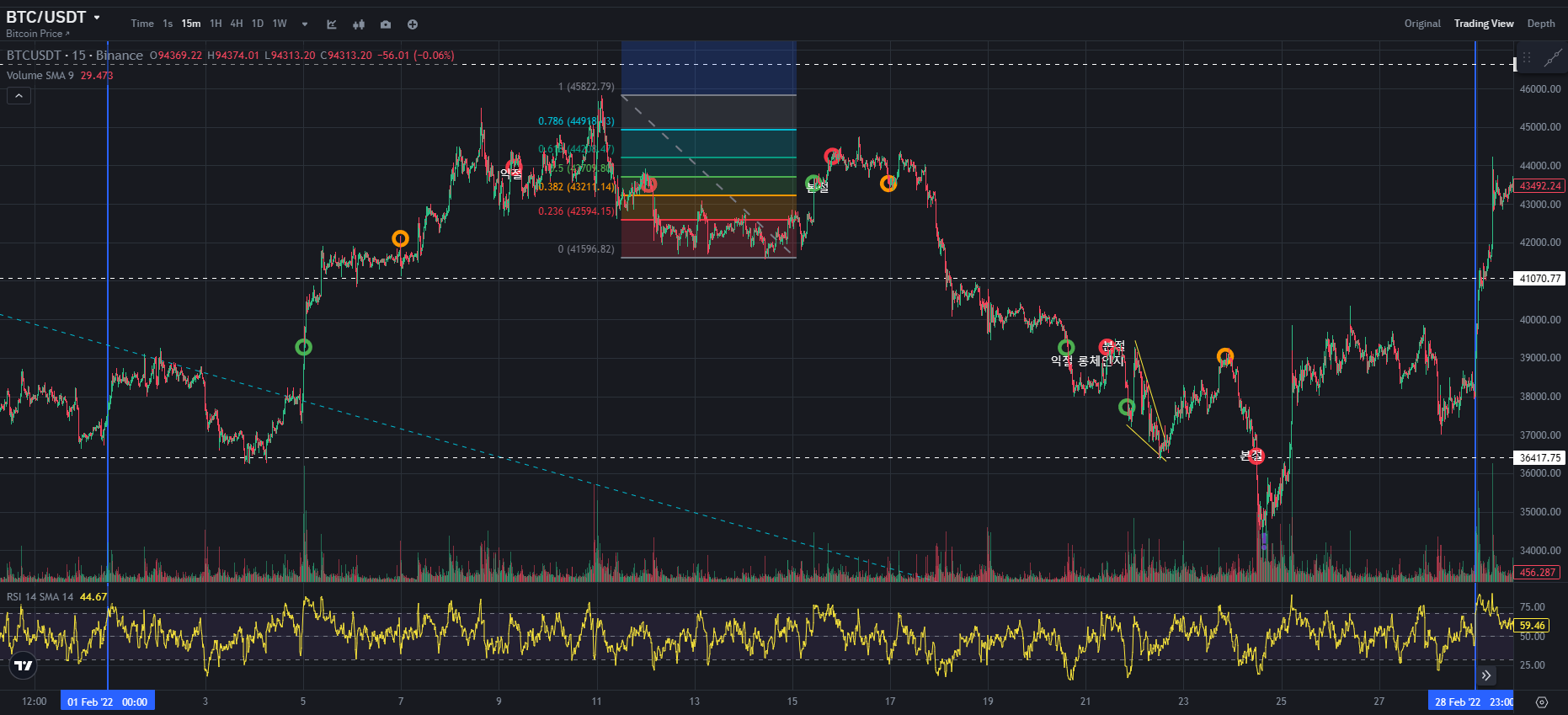The height and width of the screenshot is (715, 1568).
Task: Select the trend line drawing tool
Action: pos(1553,57)
